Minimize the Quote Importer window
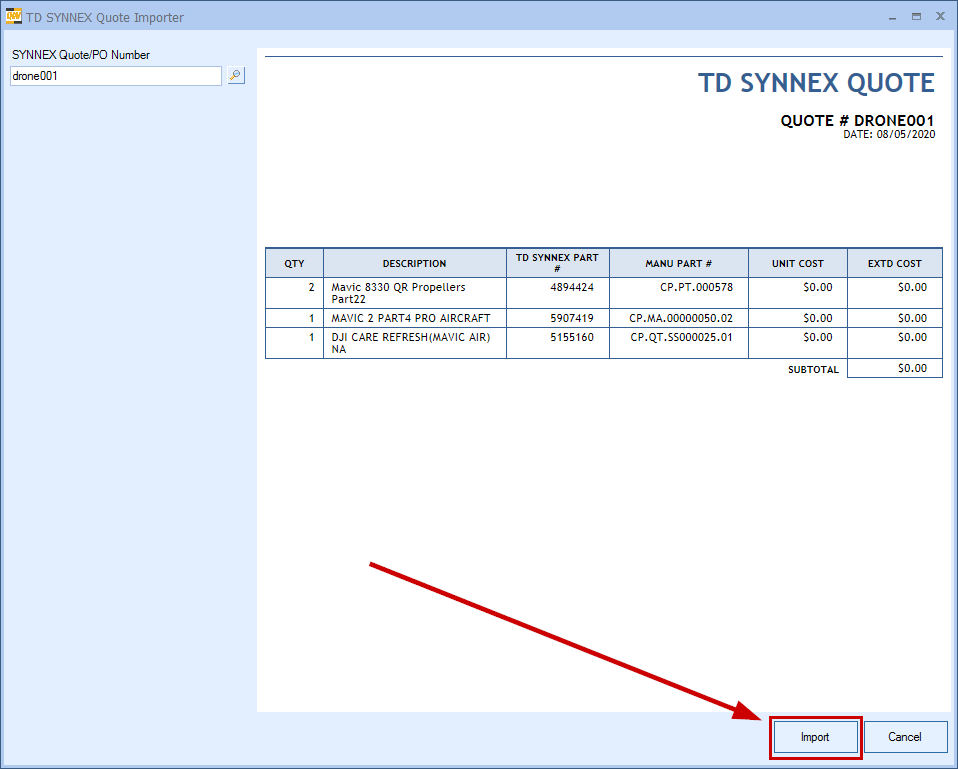Image resolution: width=958 pixels, height=769 pixels. tap(893, 17)
